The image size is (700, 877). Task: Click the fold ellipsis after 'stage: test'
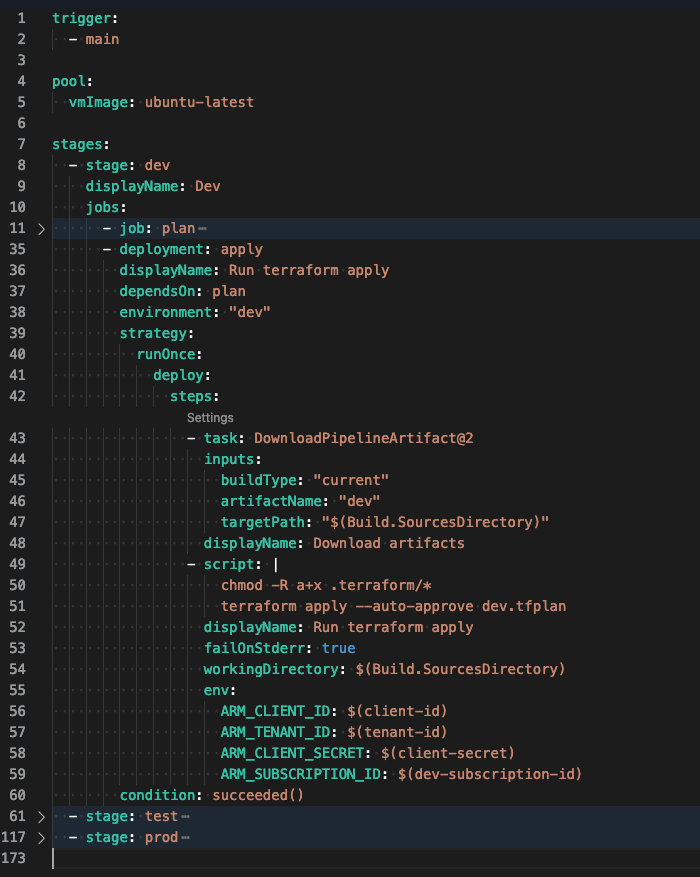[186, 816]
